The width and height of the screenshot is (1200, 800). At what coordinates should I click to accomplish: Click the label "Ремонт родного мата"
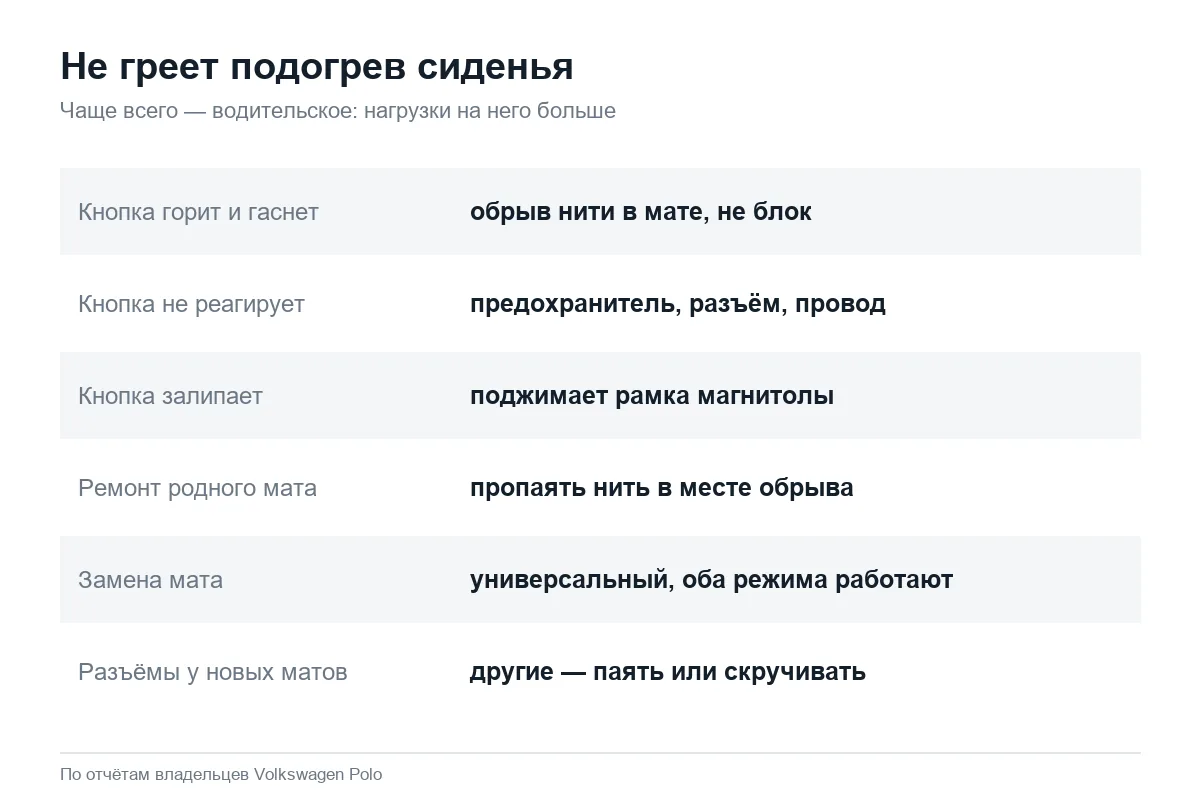click(x=197, y=488)
